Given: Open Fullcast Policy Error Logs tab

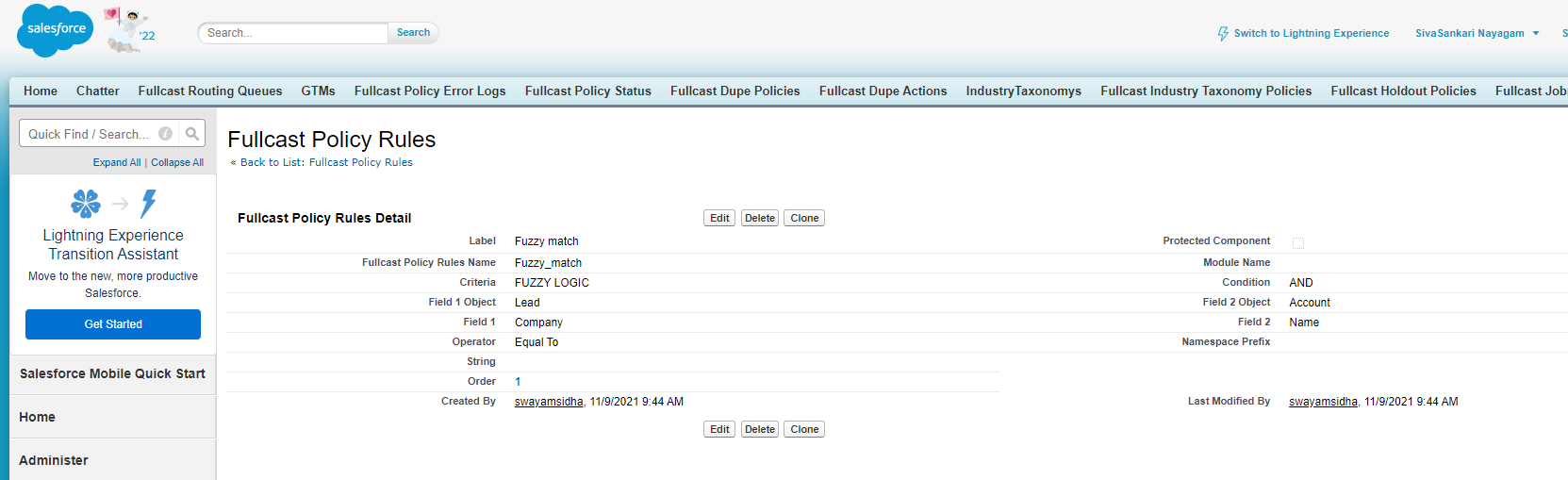Looking at the screenshot, I should (x=430, y=91).
